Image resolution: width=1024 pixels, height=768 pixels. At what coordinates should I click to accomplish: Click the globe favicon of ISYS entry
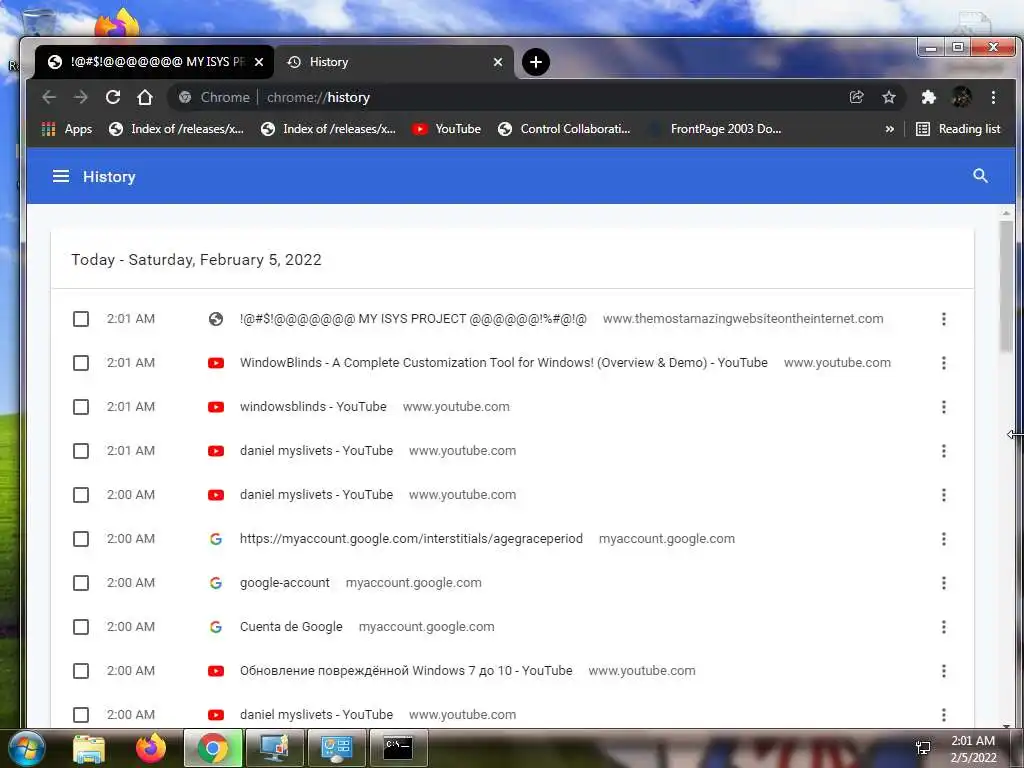(216, 319)
